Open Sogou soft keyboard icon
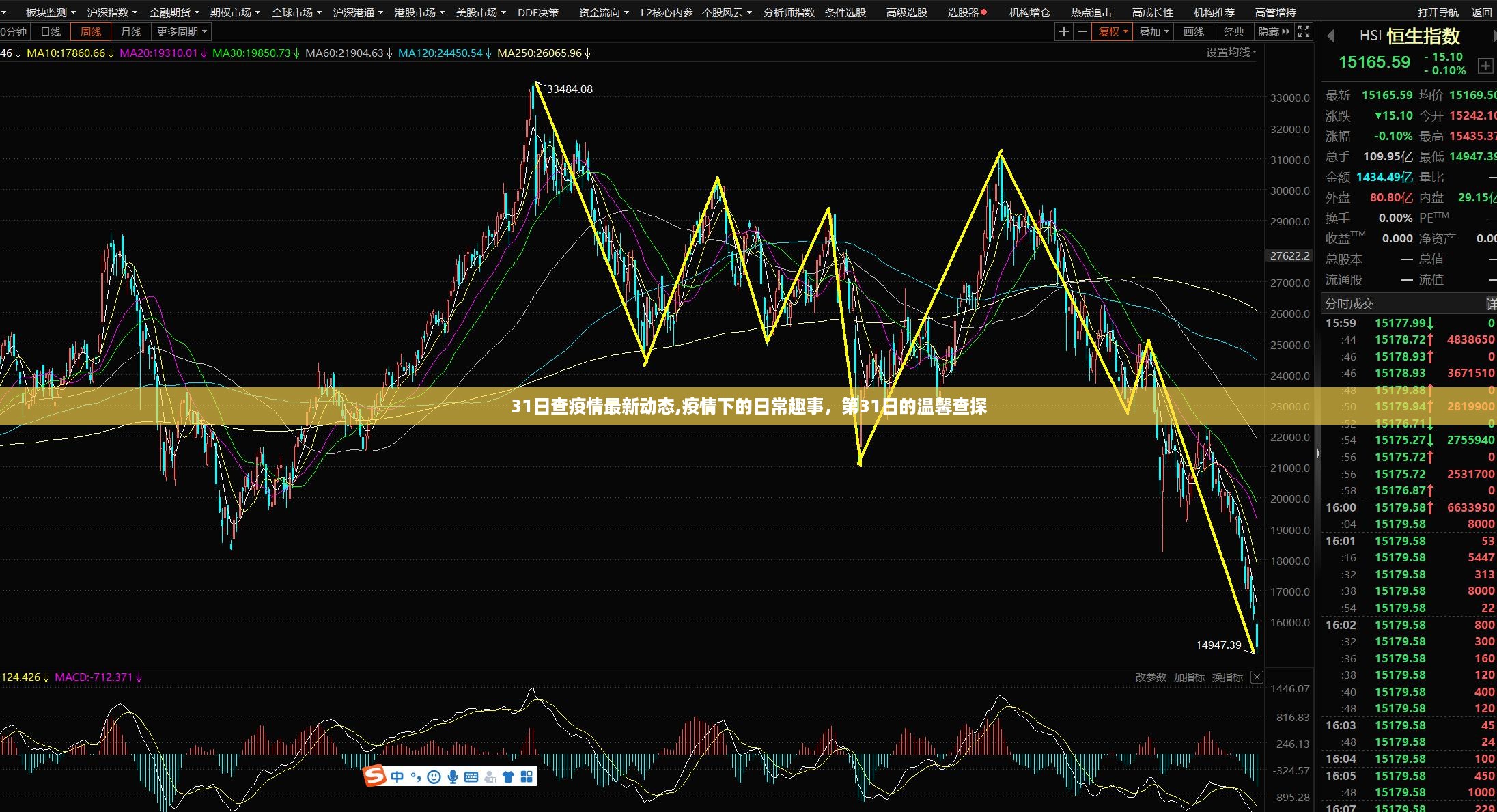1497x812 pixels. coord(471,776)
